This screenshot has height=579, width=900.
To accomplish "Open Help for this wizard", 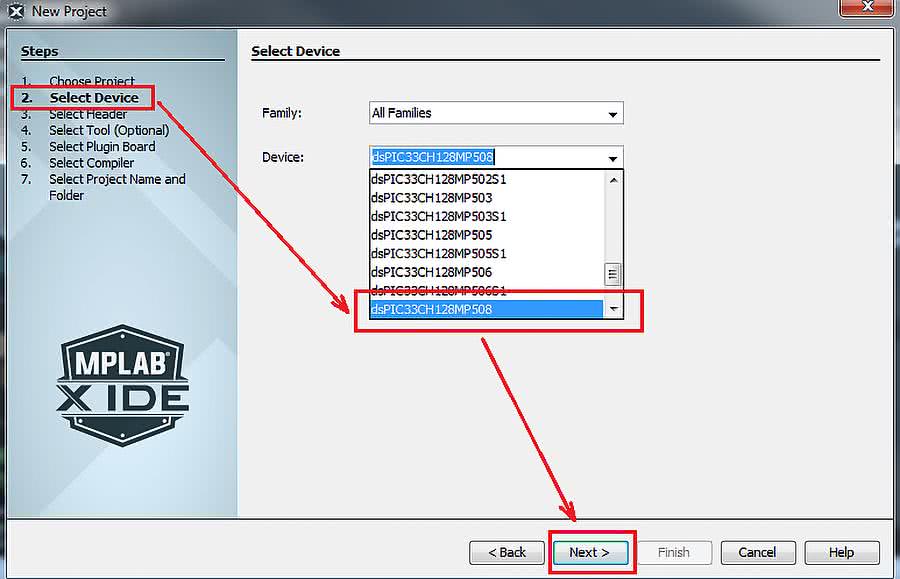I will pyautogui.click(x=841, y=552).
